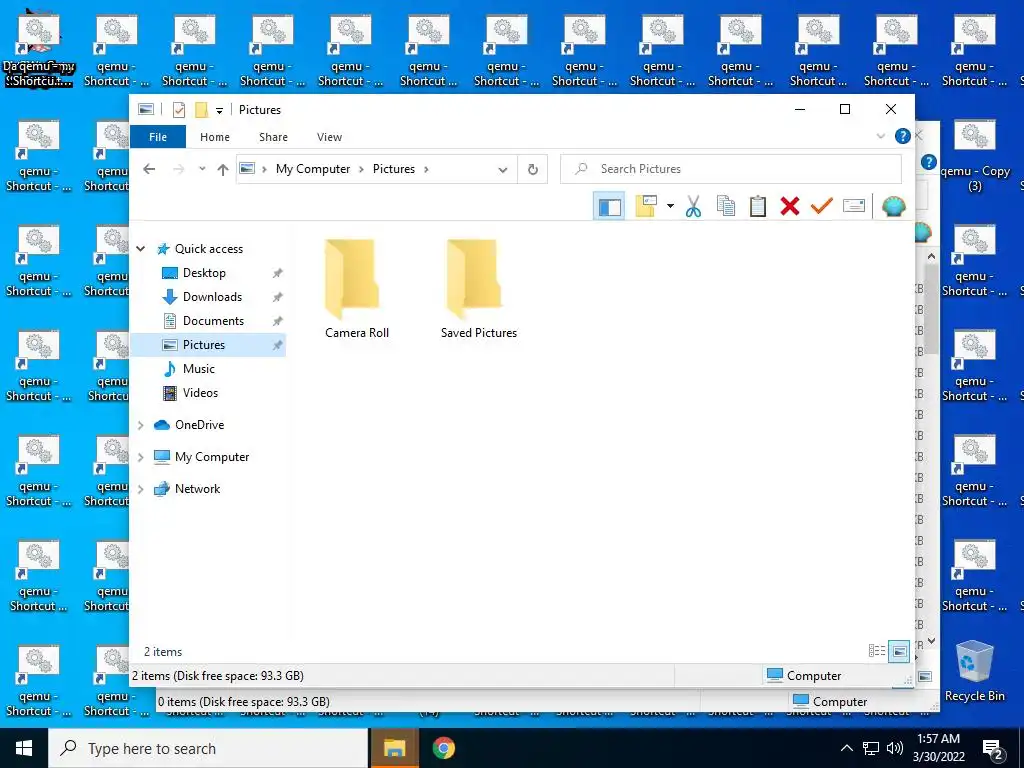Switch to the Home ribbon tab
The height and width of the screenshot is (768, 1024).
[215, 137]
